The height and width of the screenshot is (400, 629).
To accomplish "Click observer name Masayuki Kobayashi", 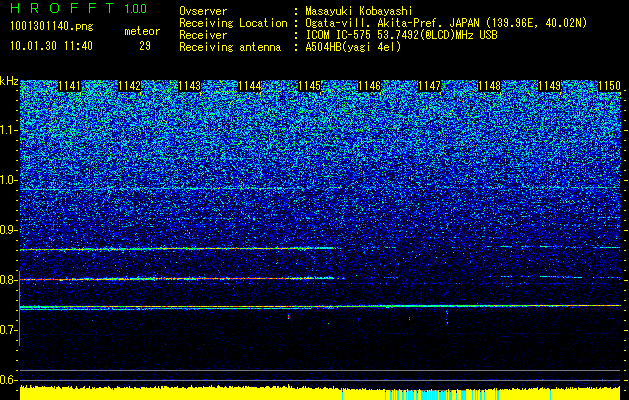I will [x=359, y=11].
